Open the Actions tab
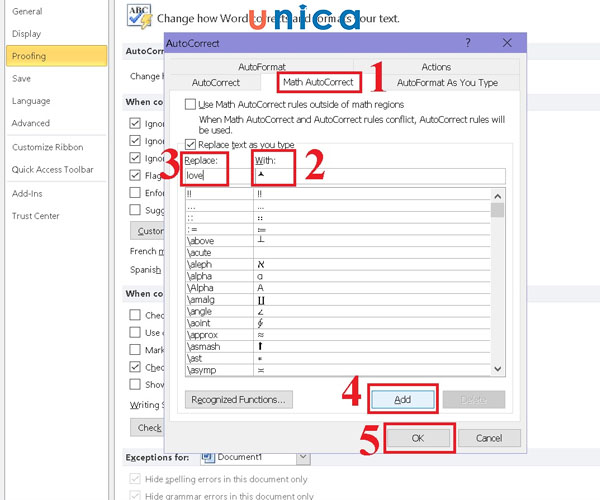Image resolution: width=600 pixels, height=500 pixels. pos(436,67)
